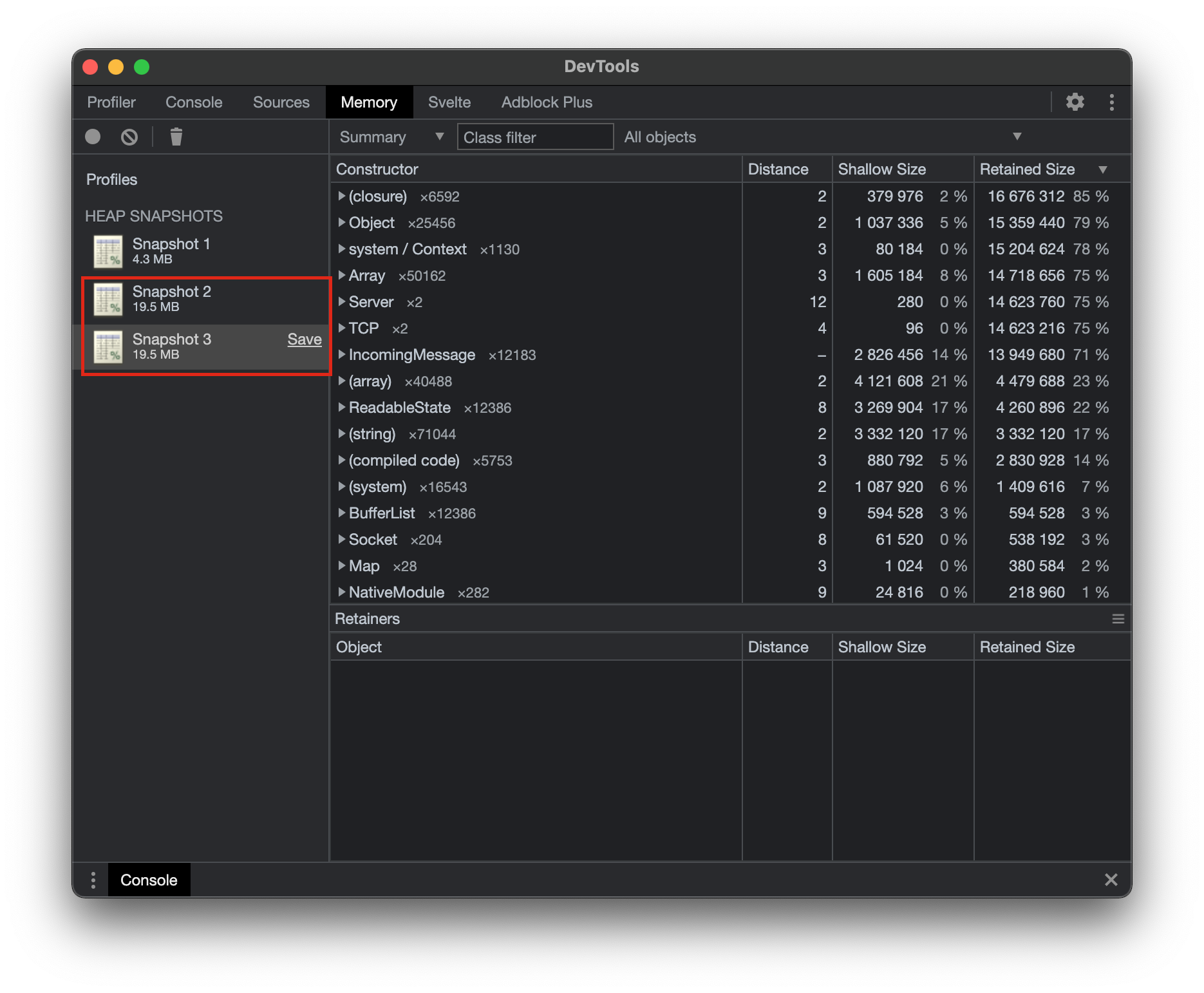1204x993 pixels.
Task: Click the Server distance value 12
Action: (818, 301)
